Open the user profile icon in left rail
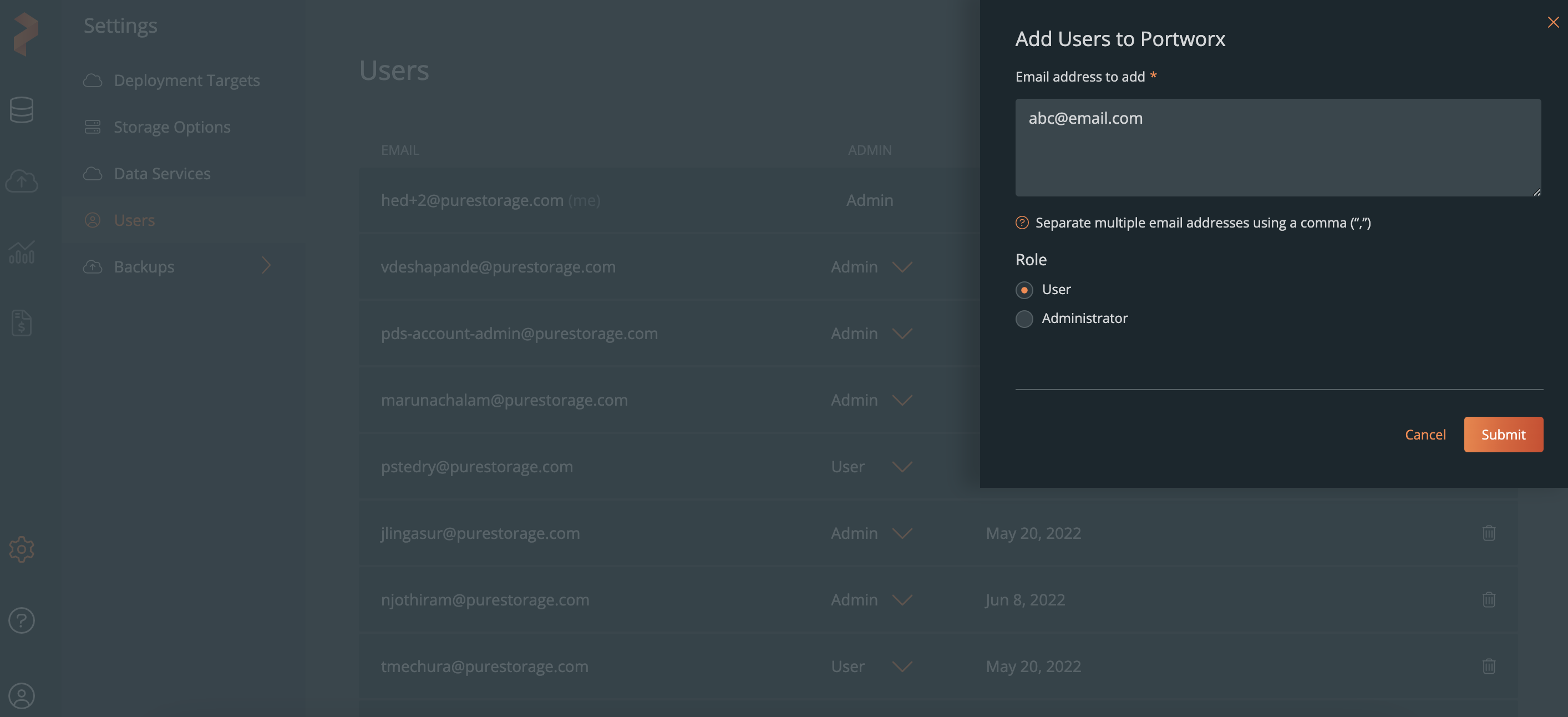The image size is (1568, 717). coord(22,696)
